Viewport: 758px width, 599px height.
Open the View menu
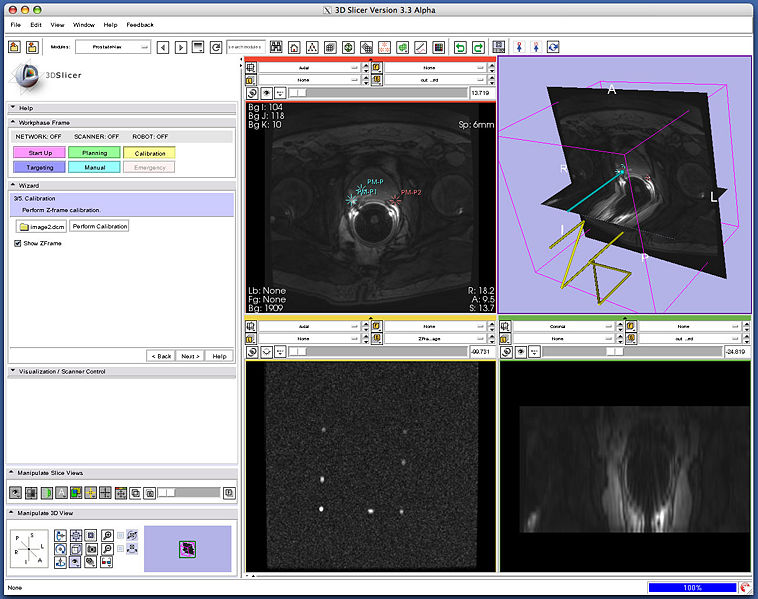(x=57, y=25)
